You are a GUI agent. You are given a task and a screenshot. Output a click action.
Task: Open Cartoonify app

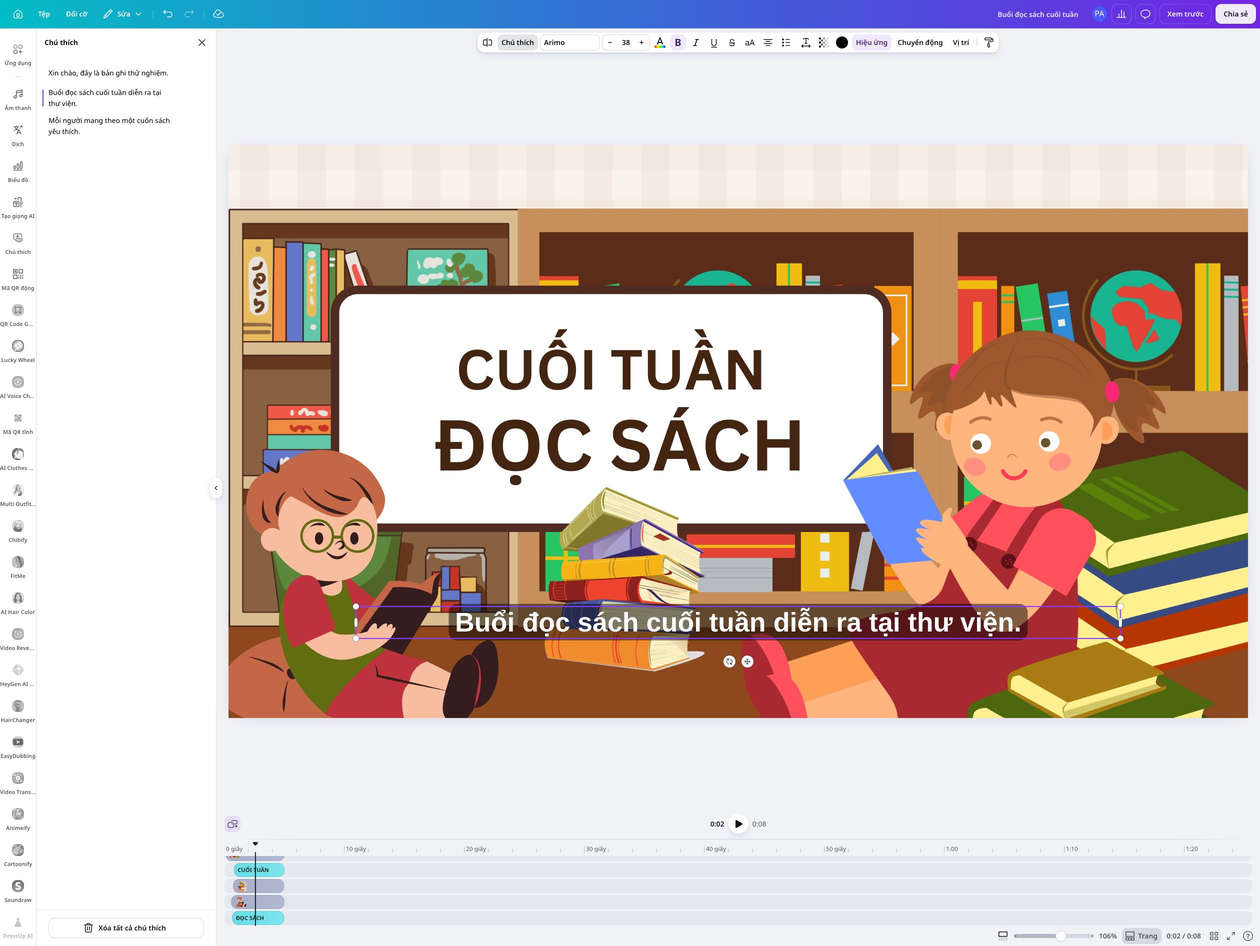pos(18,855)
